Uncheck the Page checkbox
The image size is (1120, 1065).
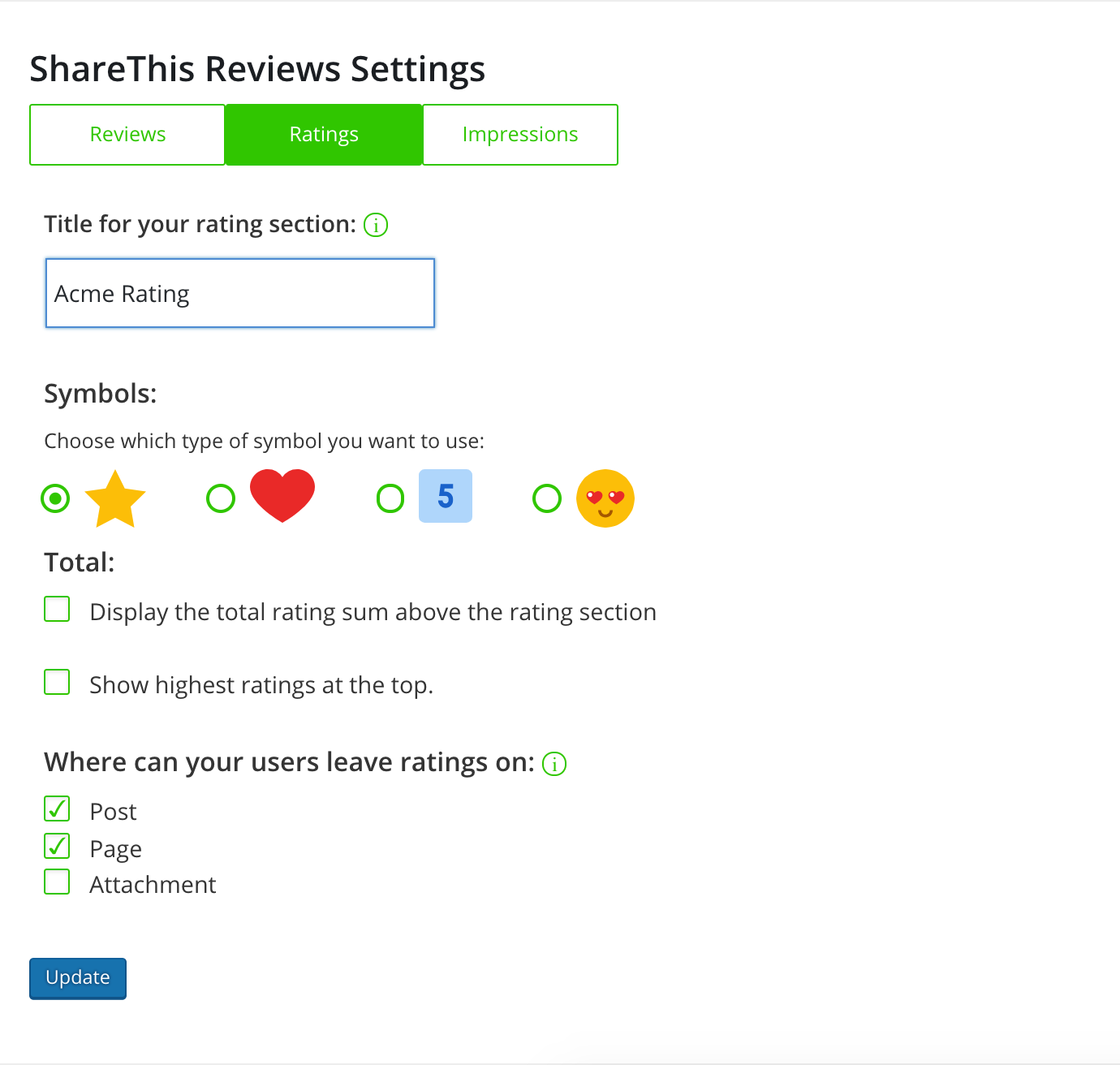tap(57, 846)
